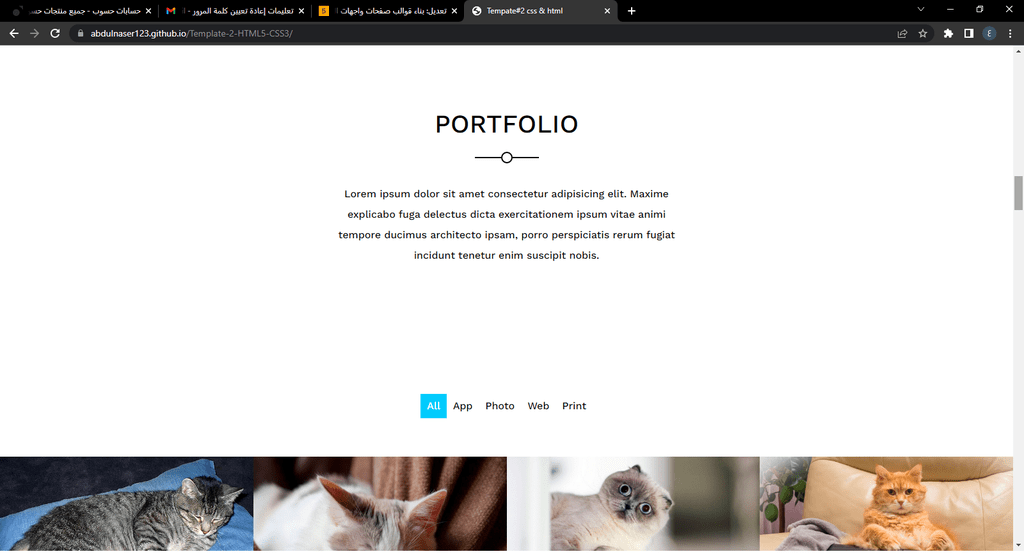Open the Chrome profile avatar

point(989,33)
